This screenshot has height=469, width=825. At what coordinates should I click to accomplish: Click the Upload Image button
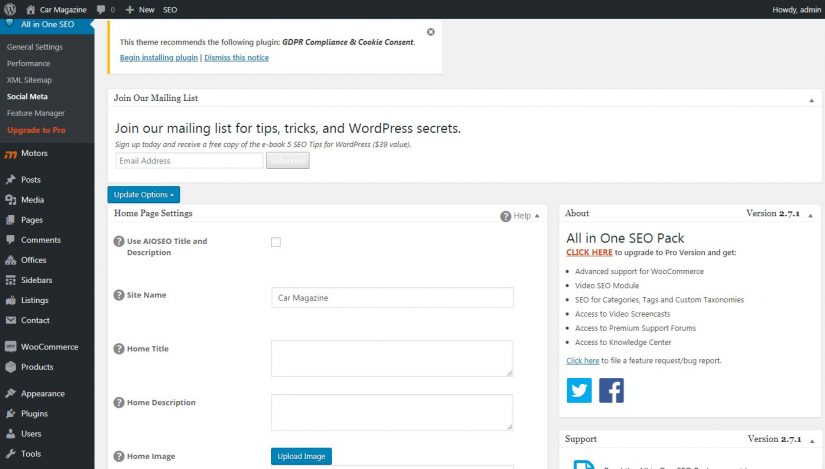coord(300,456)
